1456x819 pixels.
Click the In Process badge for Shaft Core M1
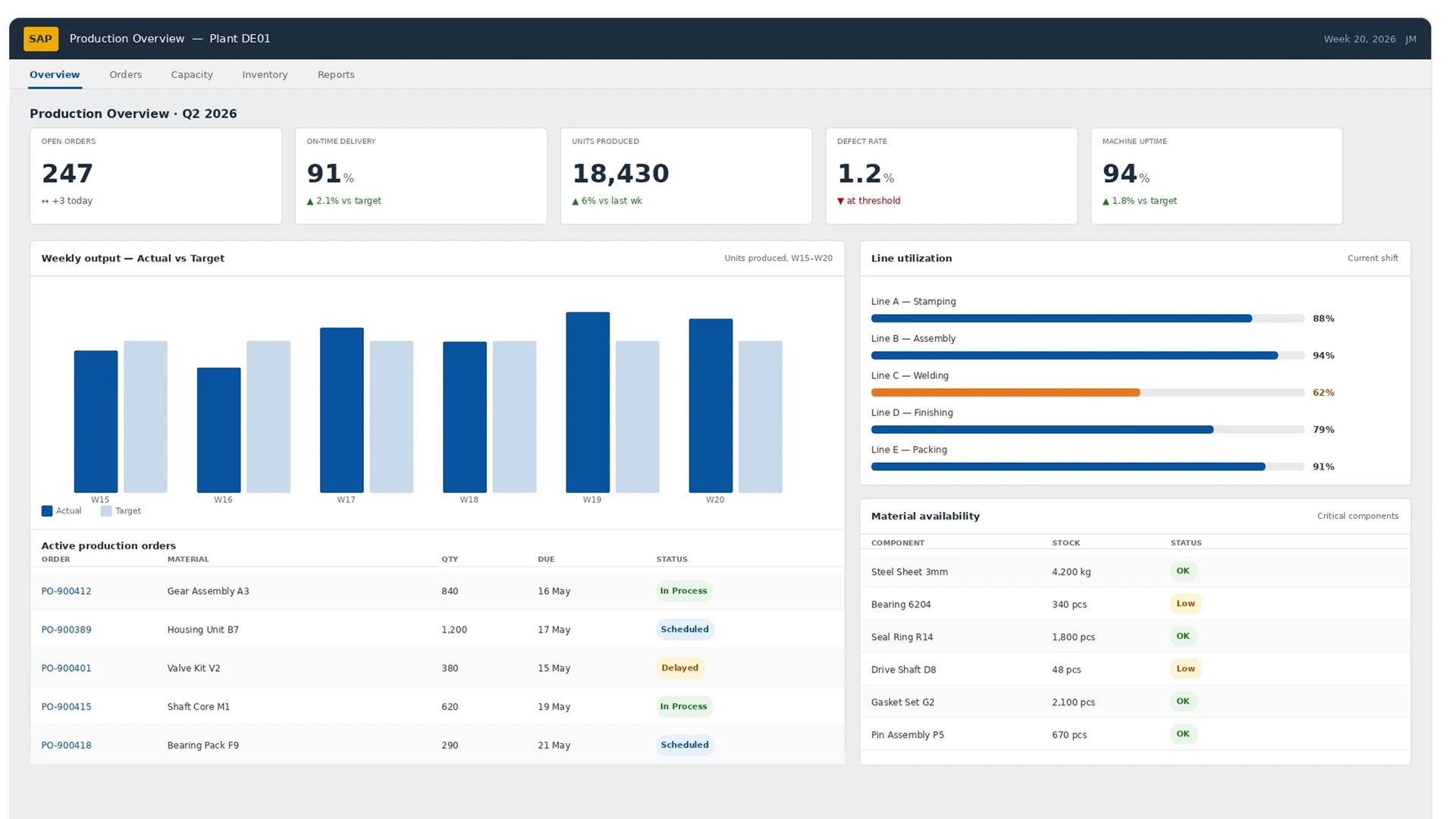[x=683, y=707]
